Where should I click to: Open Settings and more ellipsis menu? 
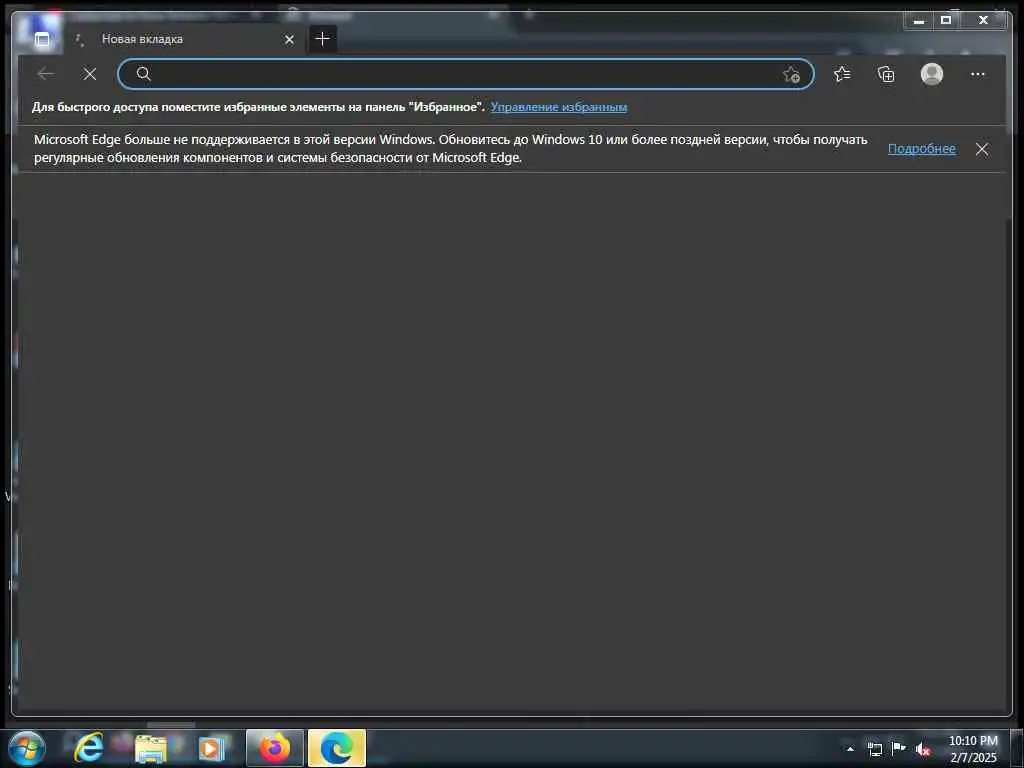978,74
